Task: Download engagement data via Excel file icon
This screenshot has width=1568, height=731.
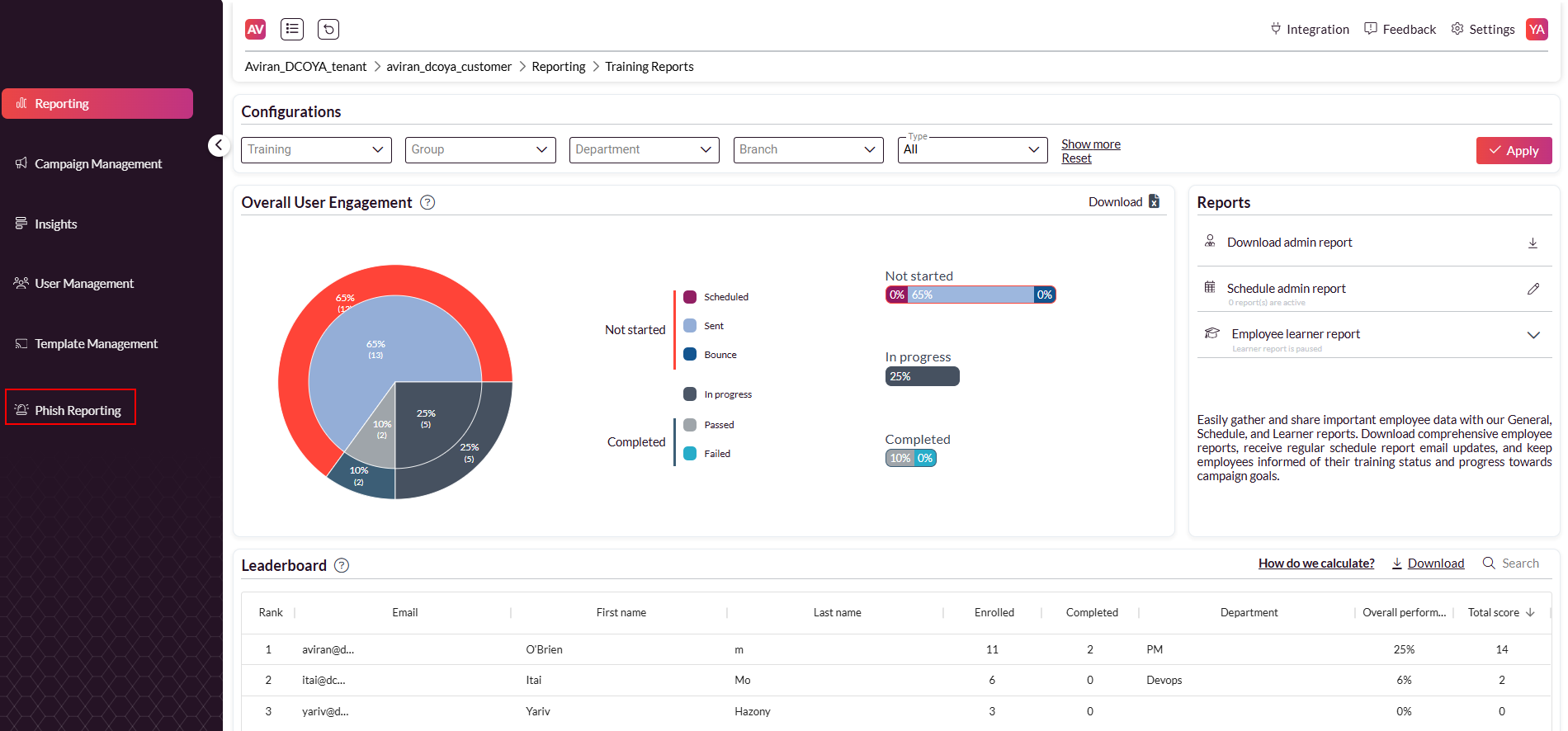Action: (x=1154, y=201)
